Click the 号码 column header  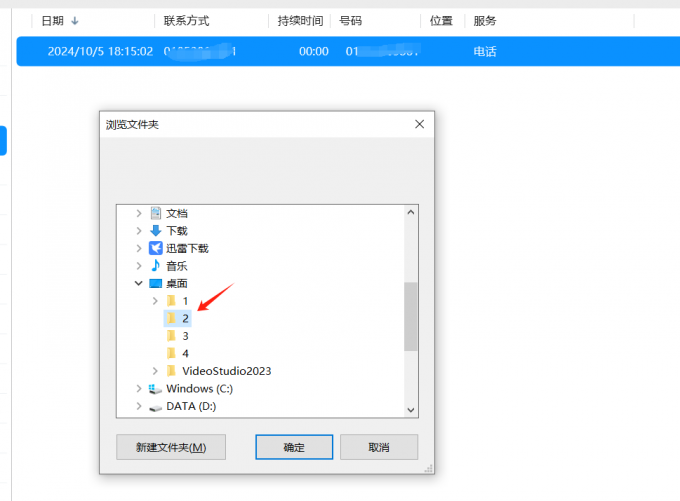[x=350, y=20]
